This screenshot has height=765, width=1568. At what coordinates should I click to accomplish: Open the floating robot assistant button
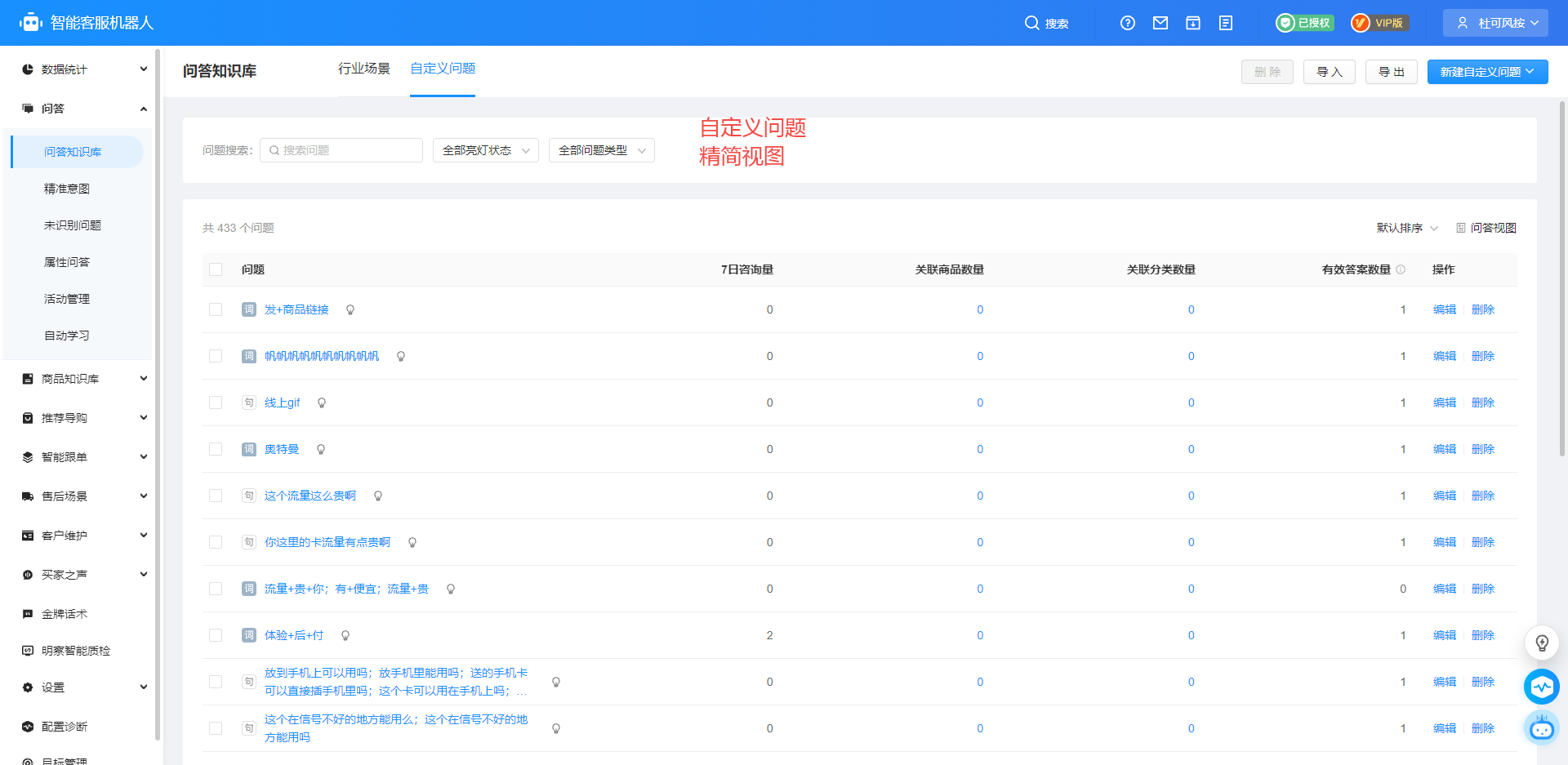pyautogui.click(x=1542, y=727)
